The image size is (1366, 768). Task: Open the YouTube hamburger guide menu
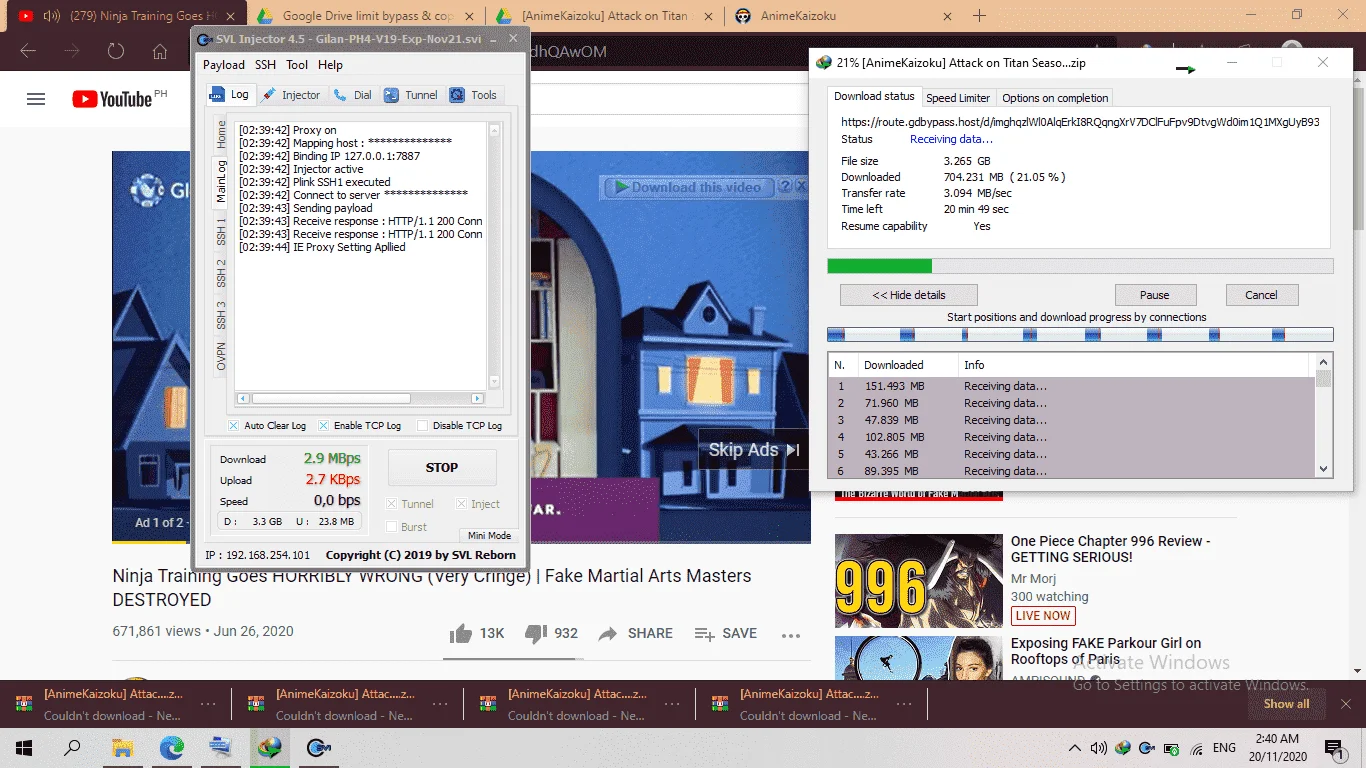coord(36,99)
